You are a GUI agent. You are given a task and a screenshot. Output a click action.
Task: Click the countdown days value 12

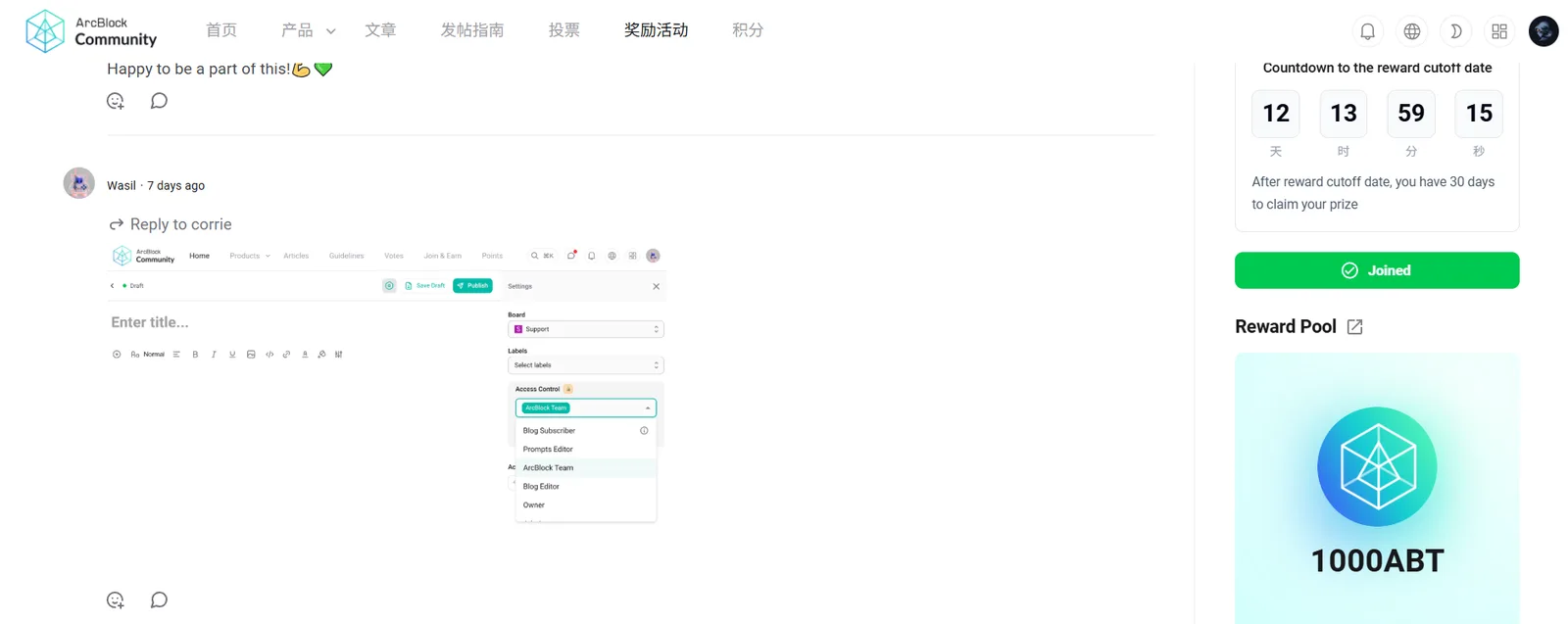click(x=1276, y=114)
